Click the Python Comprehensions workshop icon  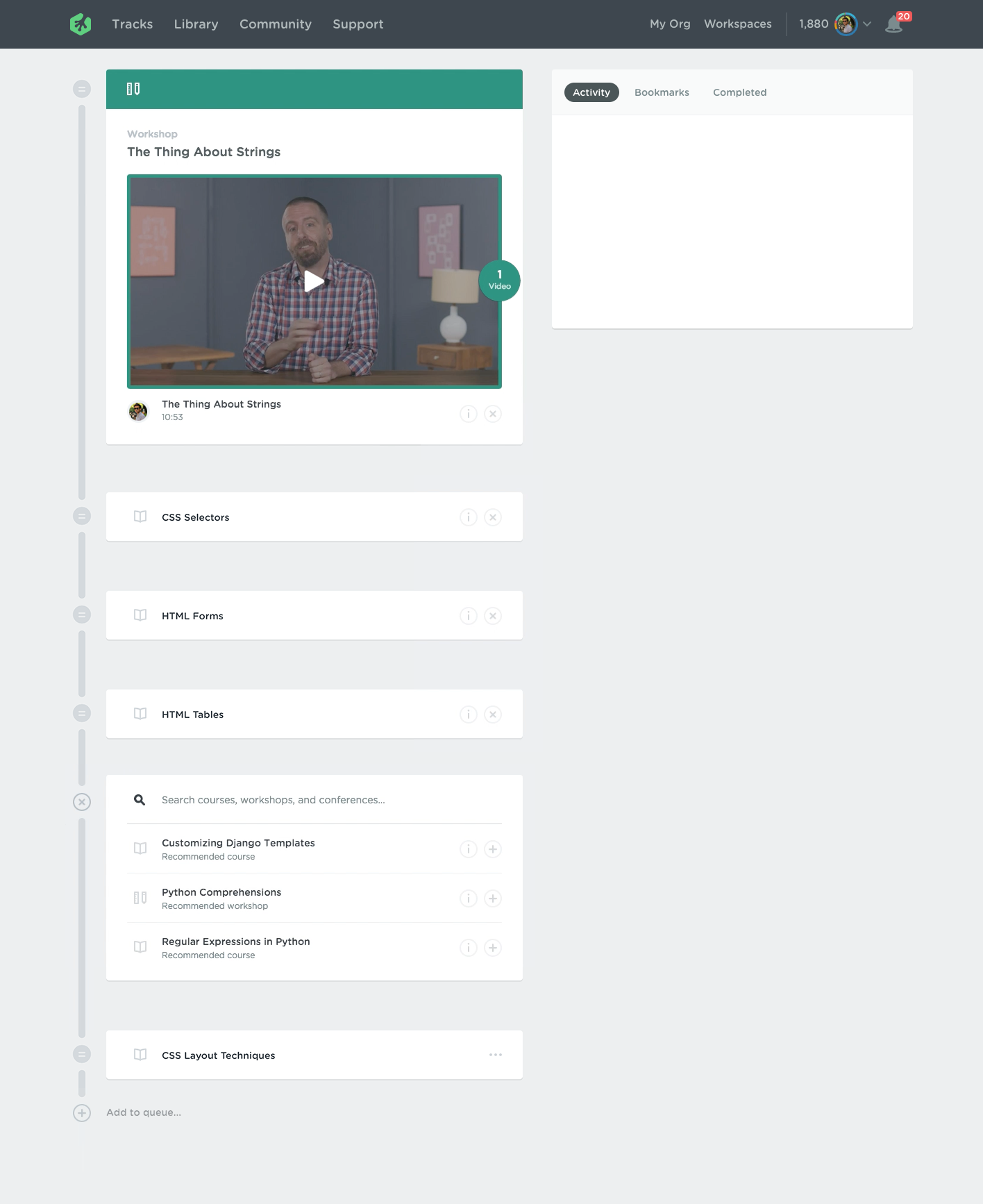click(x=140, y=898)
